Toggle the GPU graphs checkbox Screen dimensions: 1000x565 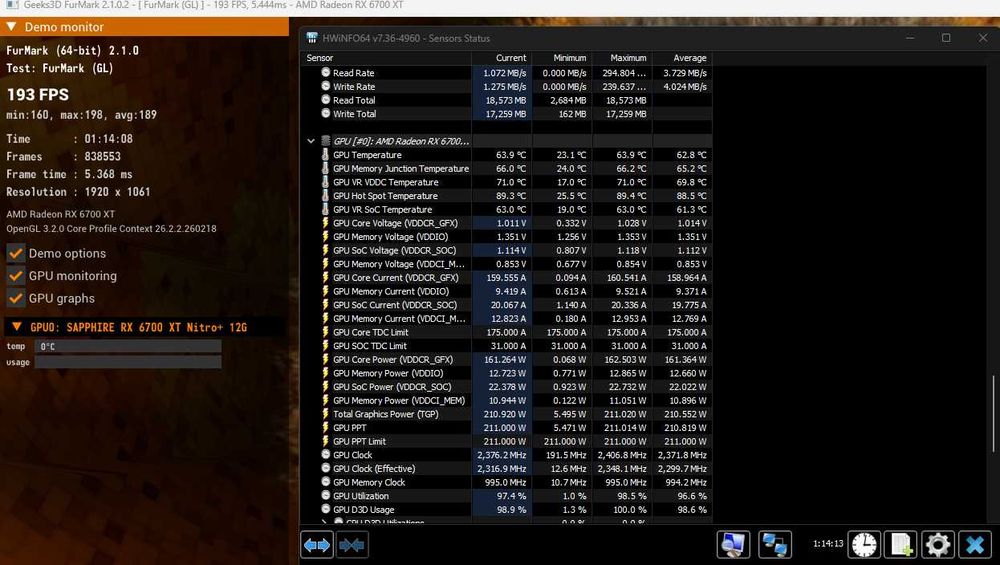pyautogui.click(x=16, y=298)
